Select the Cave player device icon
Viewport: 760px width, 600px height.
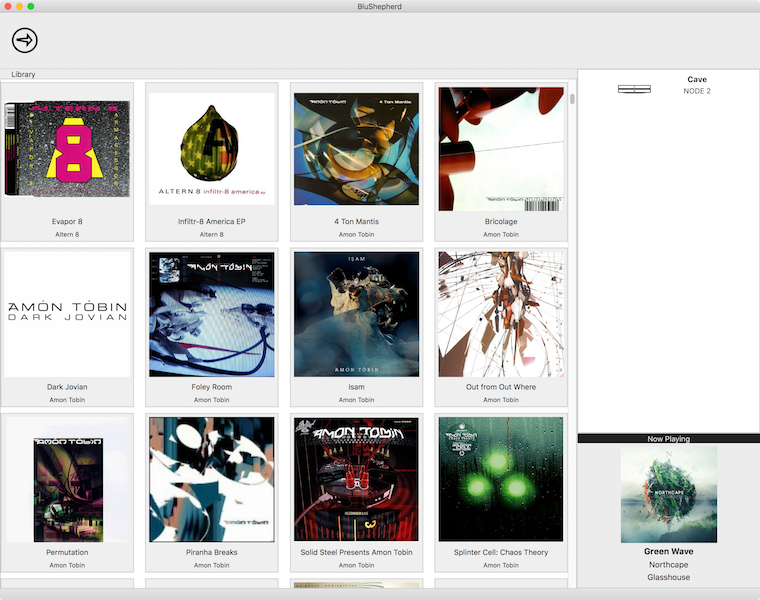point(634,89)
